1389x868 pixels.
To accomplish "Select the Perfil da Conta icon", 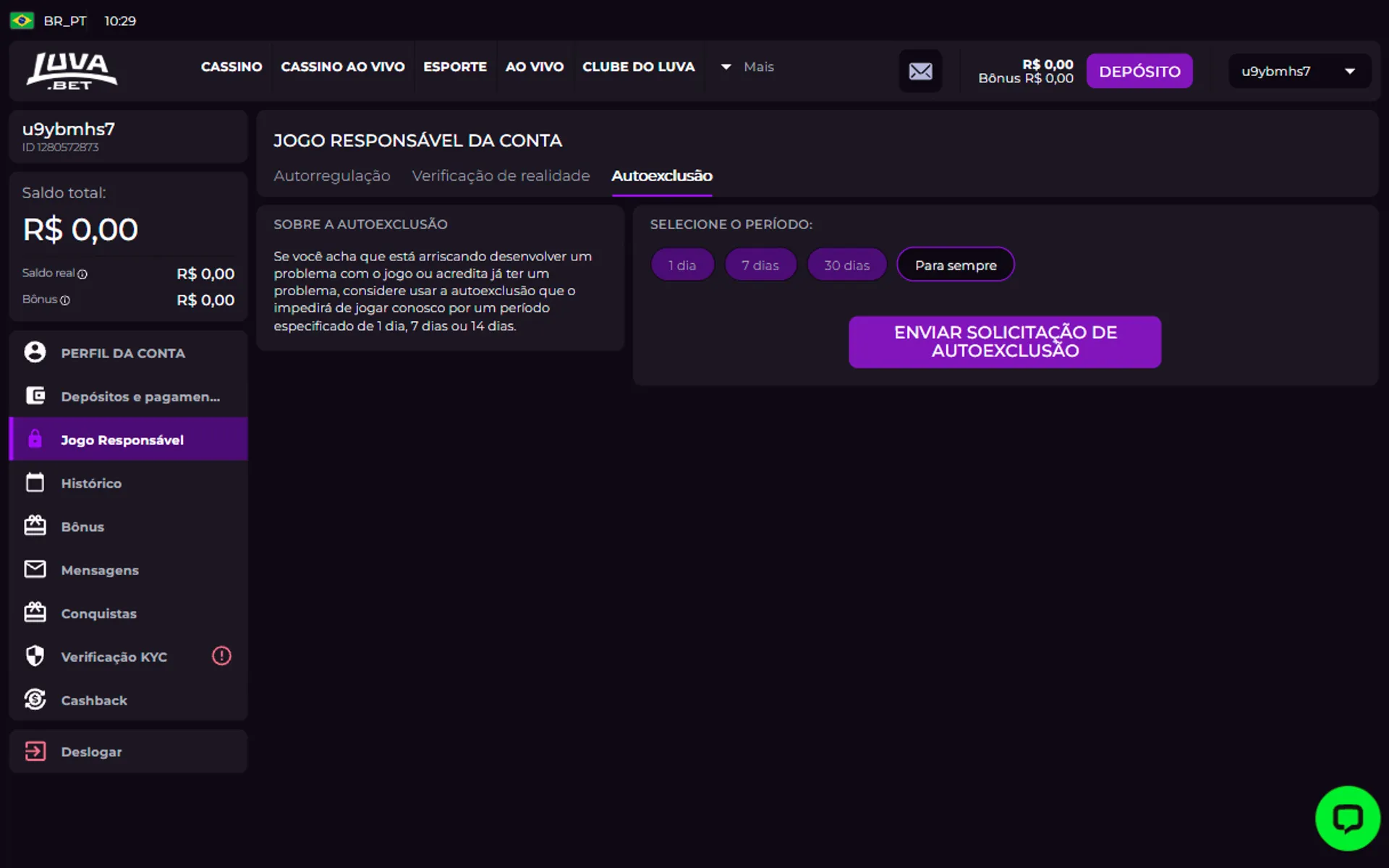I will click(35, 352).
